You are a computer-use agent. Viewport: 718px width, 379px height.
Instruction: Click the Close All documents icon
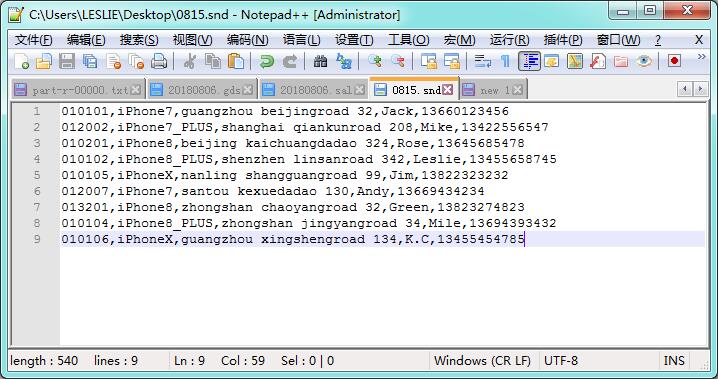[136, 61]
